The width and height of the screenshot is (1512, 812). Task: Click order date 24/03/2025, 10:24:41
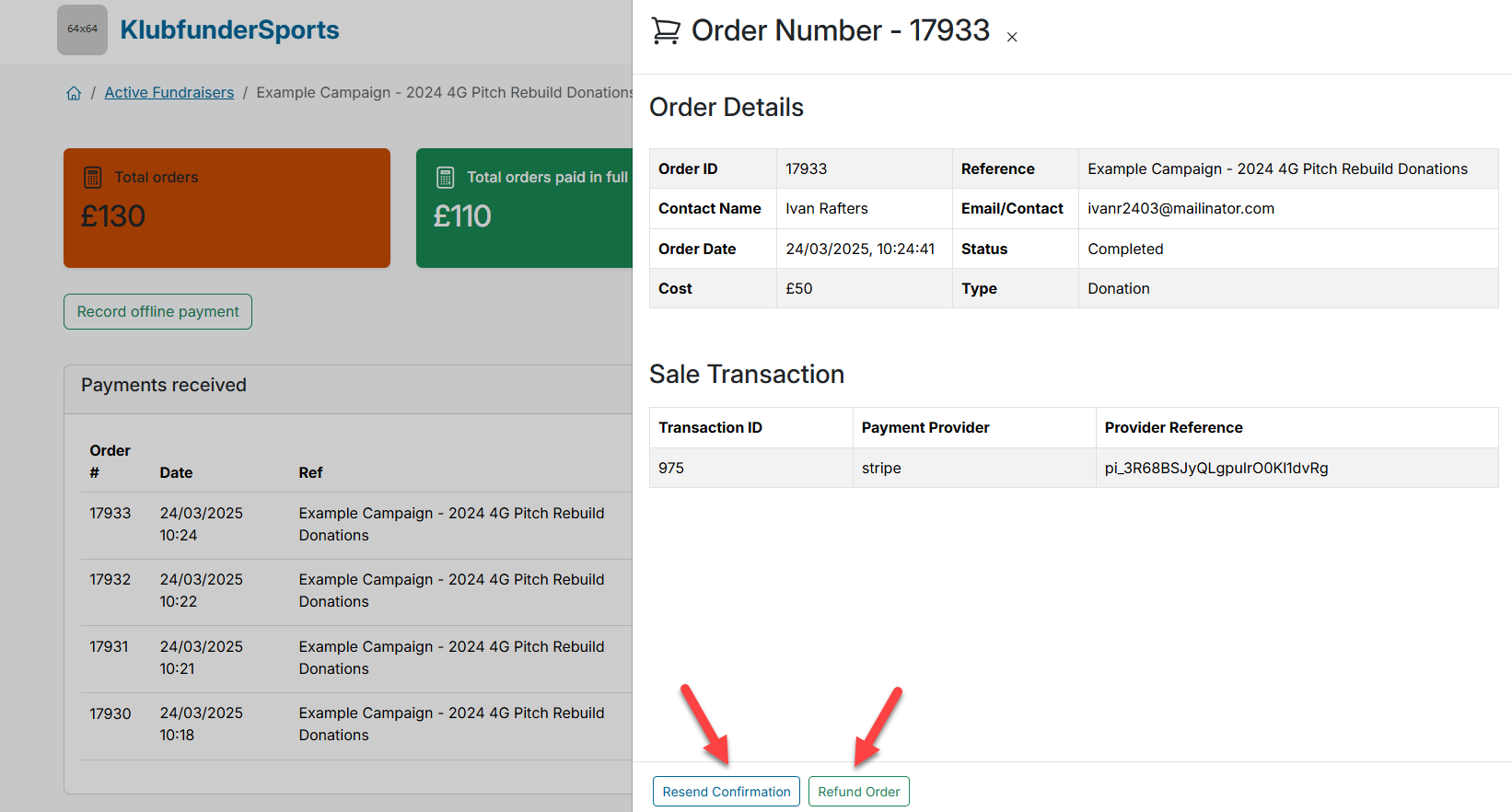coord(860,249)
